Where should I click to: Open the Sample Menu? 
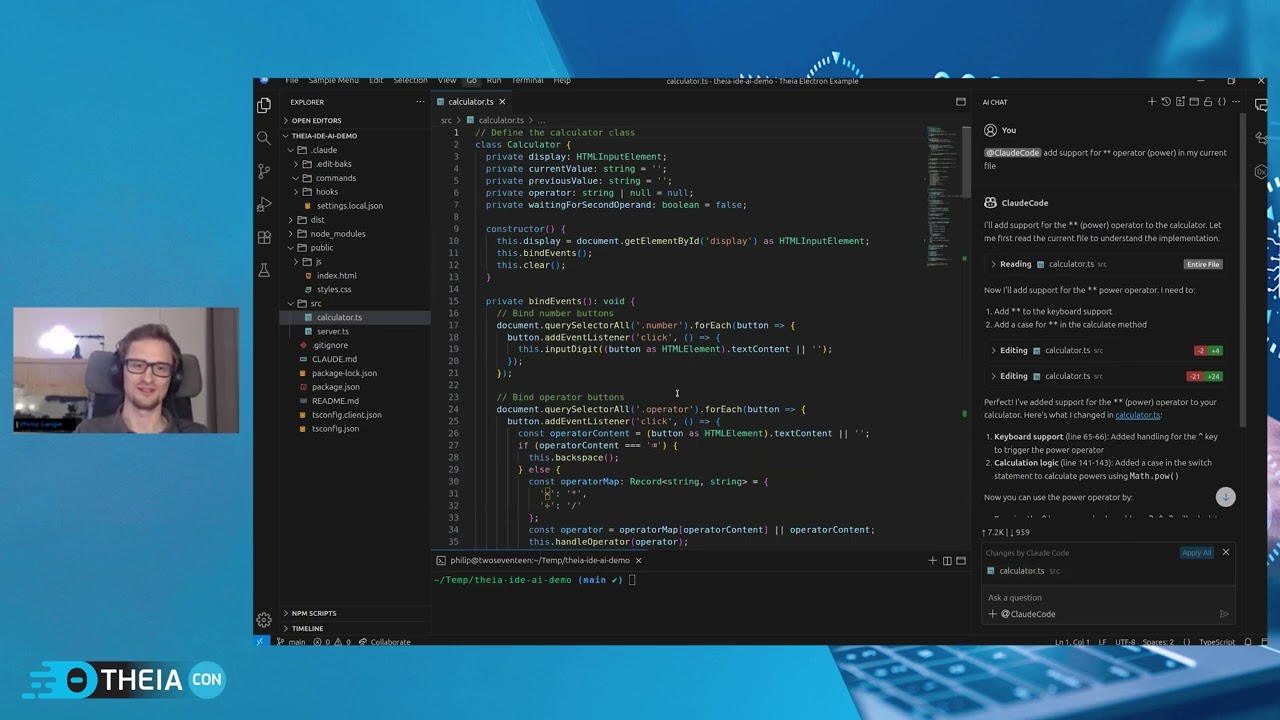coord(333,81)
